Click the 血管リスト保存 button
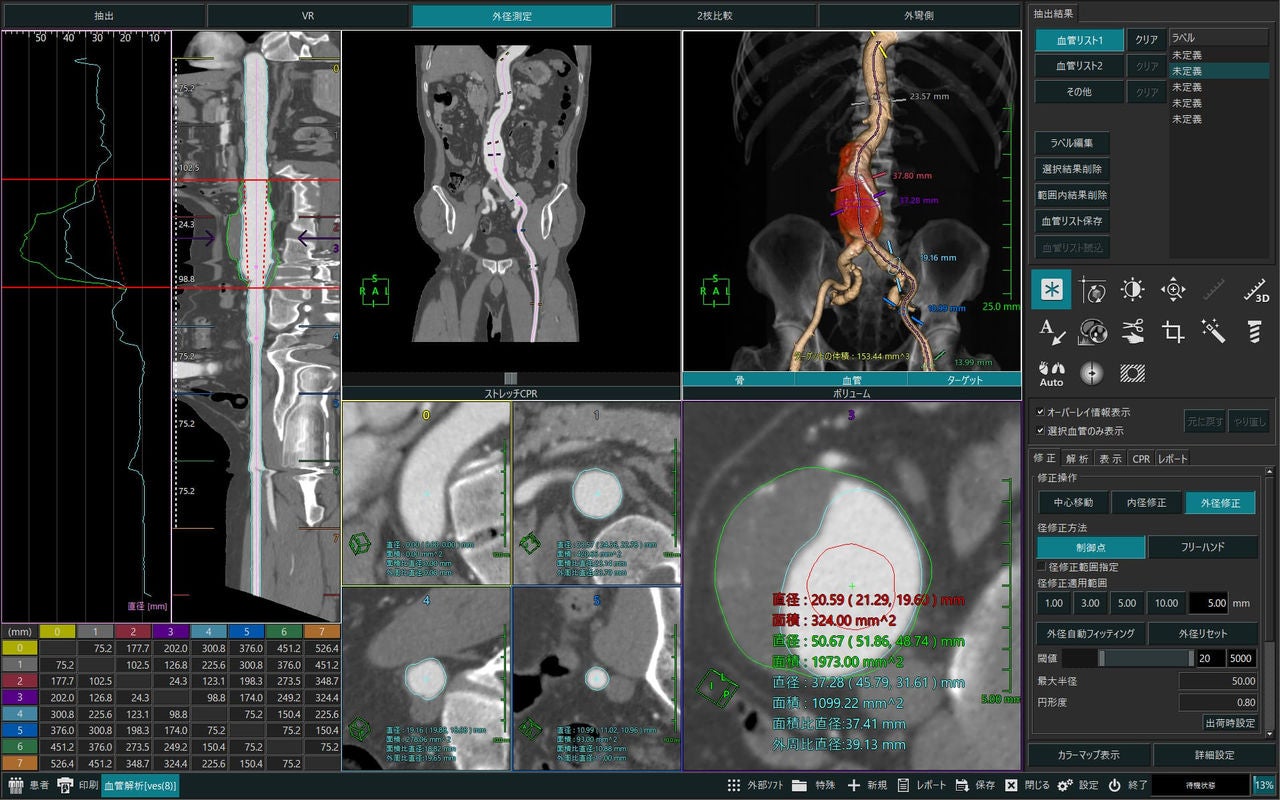1280x800 pixels. [x=1072, y=221]
